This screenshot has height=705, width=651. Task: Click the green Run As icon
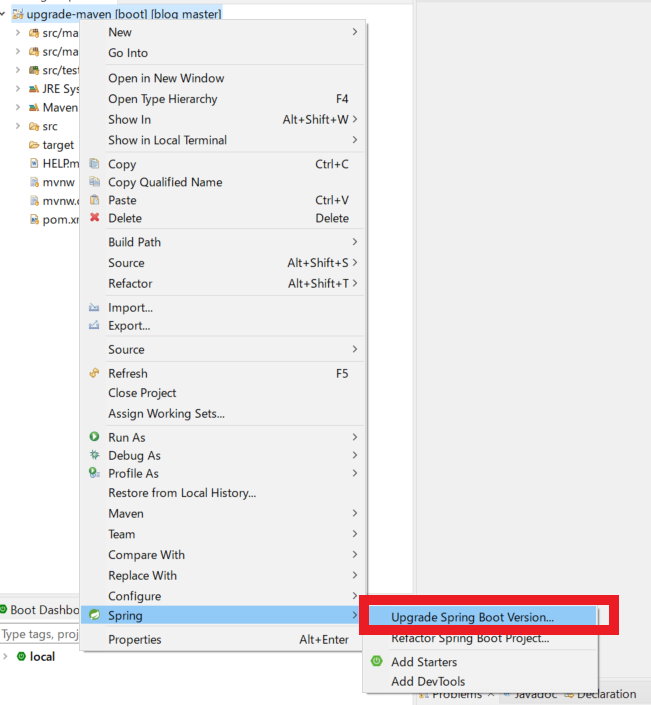pos(94,437)
